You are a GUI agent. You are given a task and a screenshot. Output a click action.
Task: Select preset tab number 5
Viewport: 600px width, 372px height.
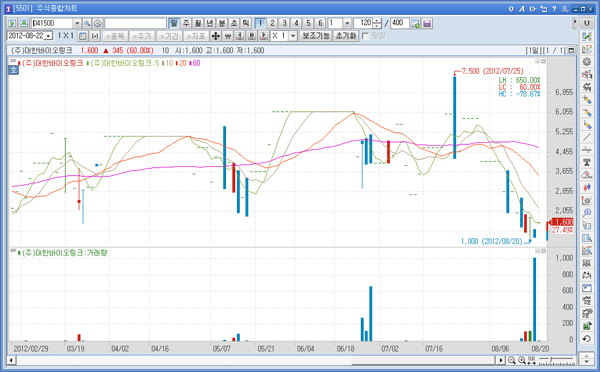pyautogui.click(x=308, y=23)
